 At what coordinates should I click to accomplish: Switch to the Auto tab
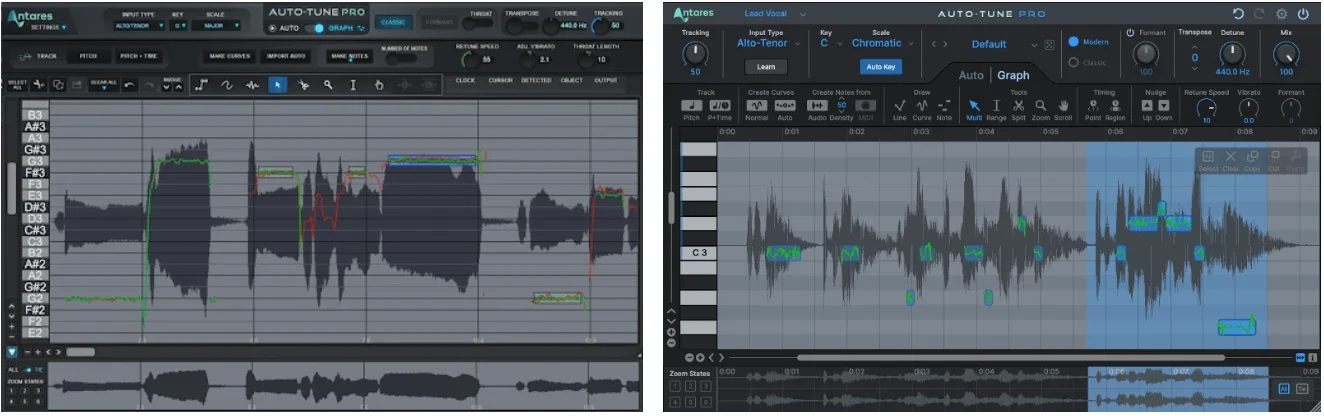click(971, 75)
